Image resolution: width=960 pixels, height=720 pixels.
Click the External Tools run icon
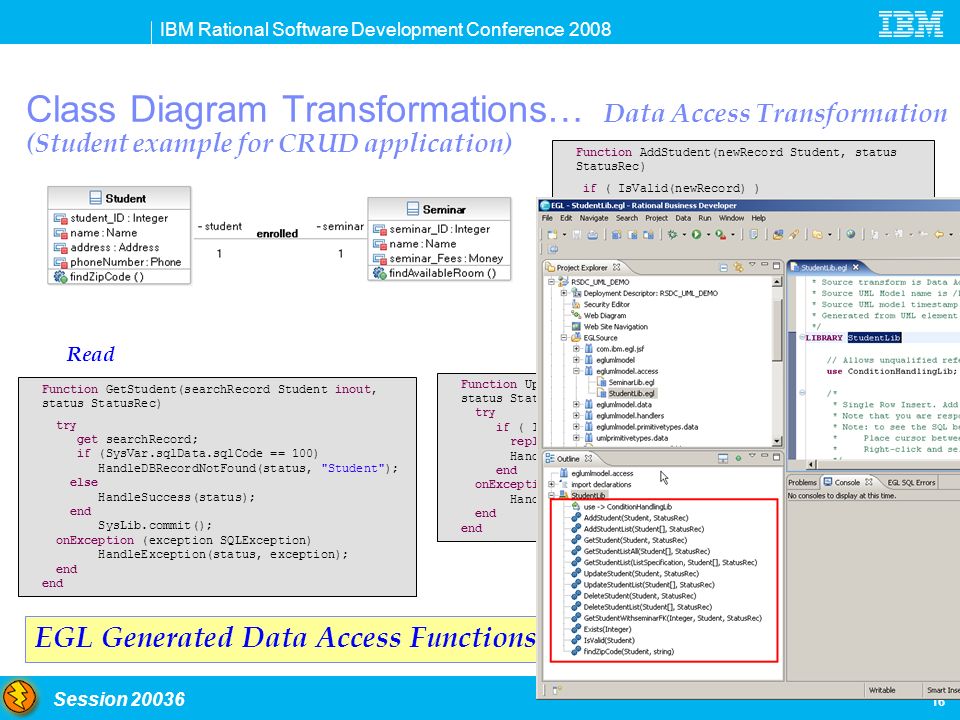pos(721,234)
